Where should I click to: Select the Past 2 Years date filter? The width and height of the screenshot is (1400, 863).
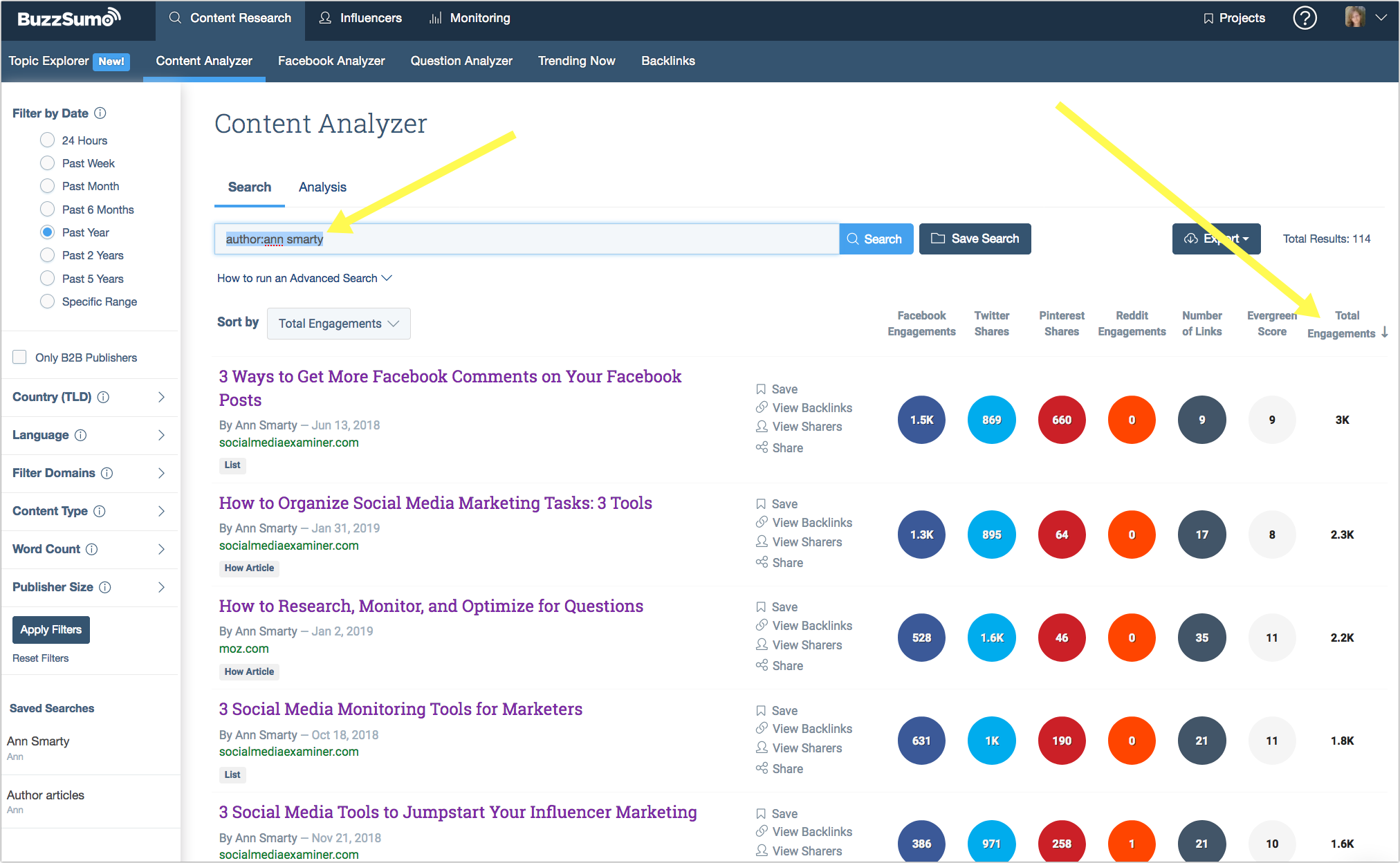tap(47, 255)
